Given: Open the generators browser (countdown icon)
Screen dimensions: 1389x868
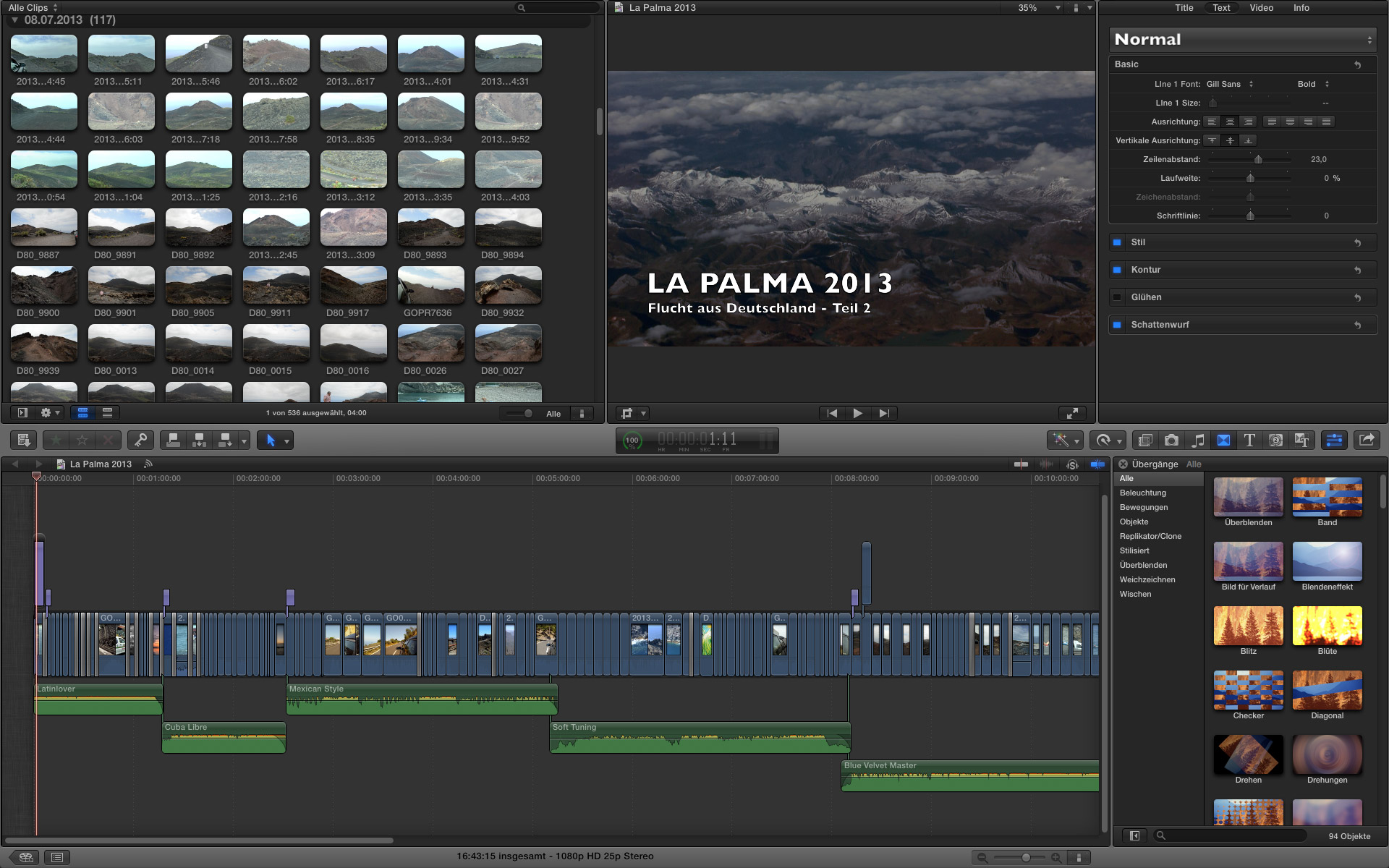Looking at the screenshot, I should (1275, 441).
